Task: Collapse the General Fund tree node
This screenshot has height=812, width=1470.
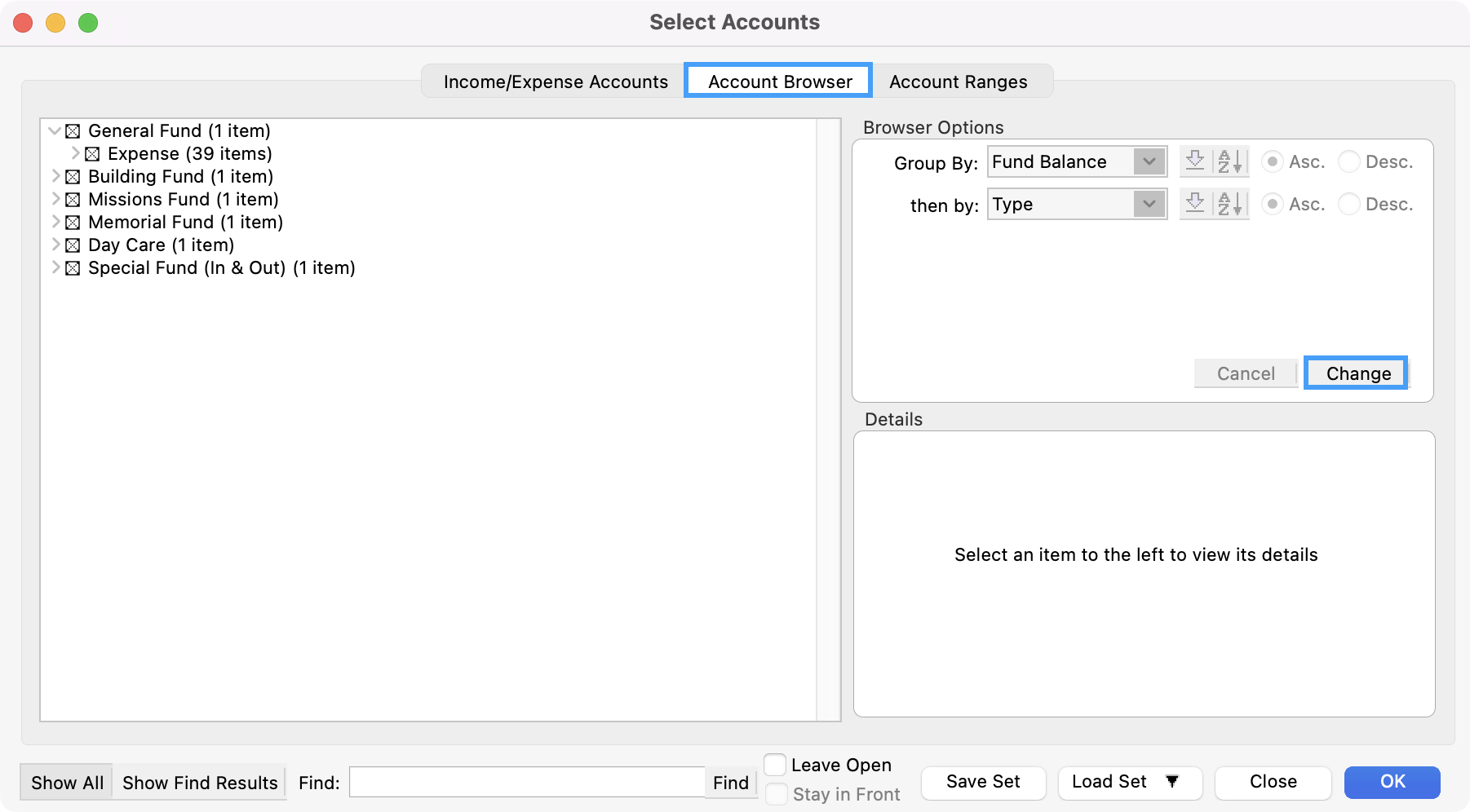Action: (55, 130)
